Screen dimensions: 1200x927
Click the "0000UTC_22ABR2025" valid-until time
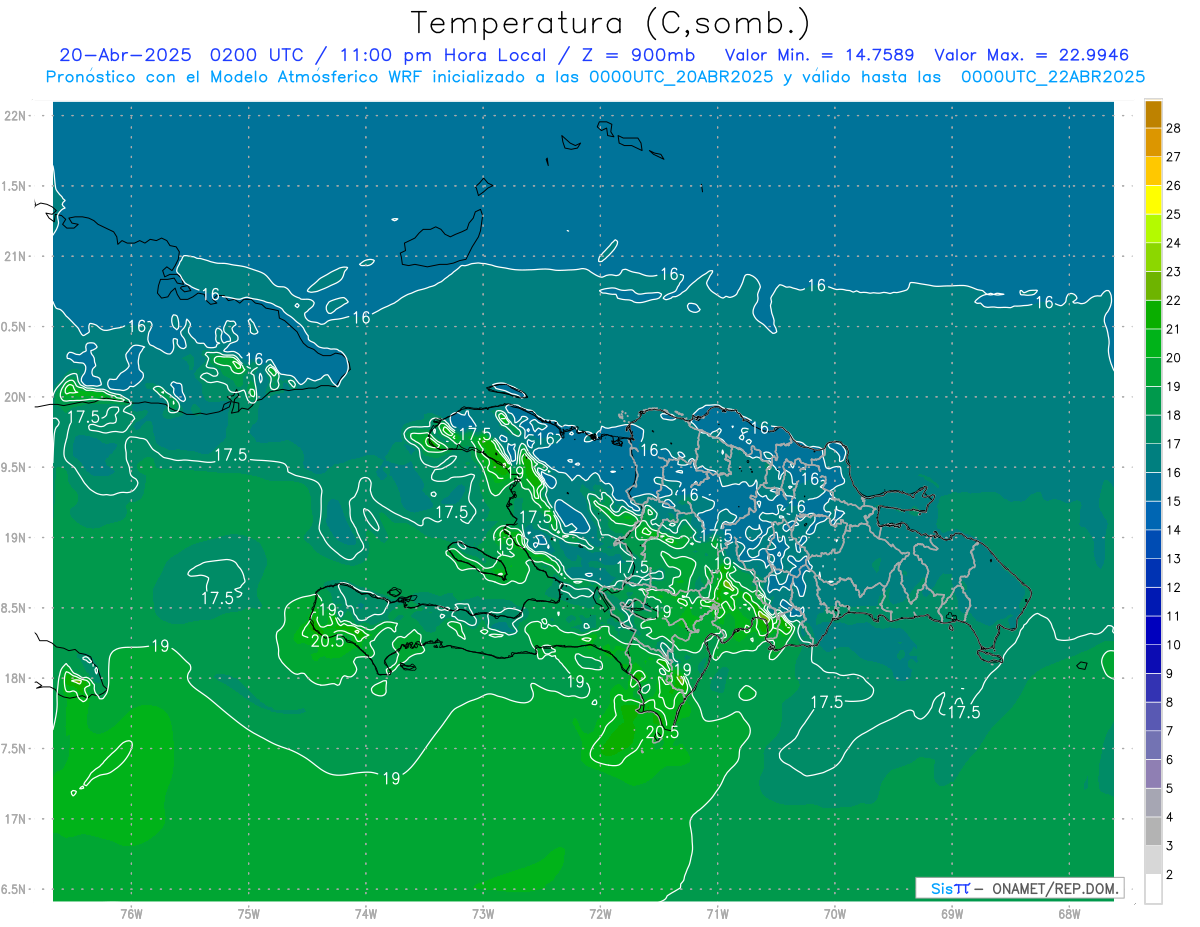click(1052, 77)
